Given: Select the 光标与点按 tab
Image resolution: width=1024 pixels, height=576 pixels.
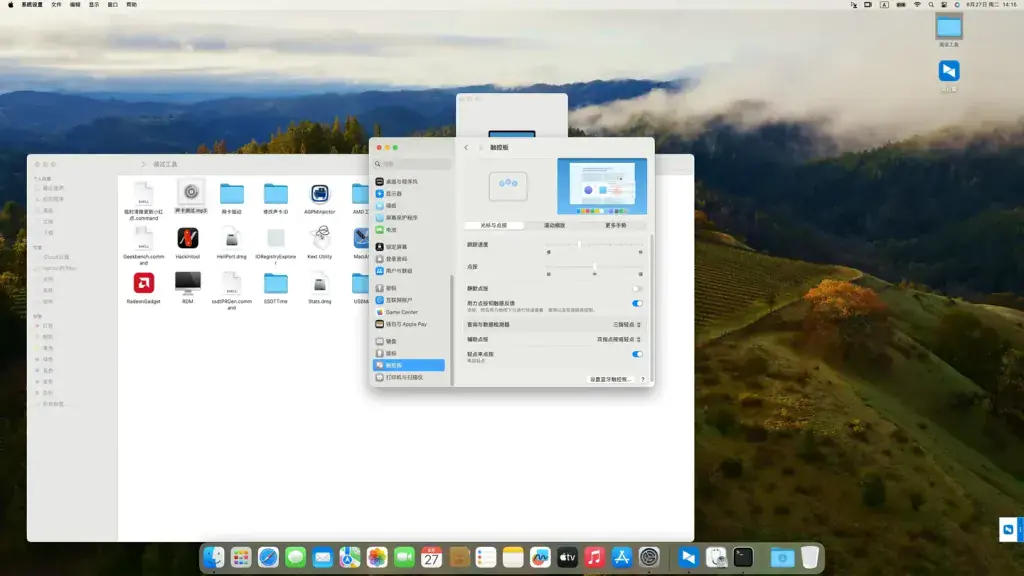Looking at the screenshot, I should pyautogui.click(x=494, y=225).
